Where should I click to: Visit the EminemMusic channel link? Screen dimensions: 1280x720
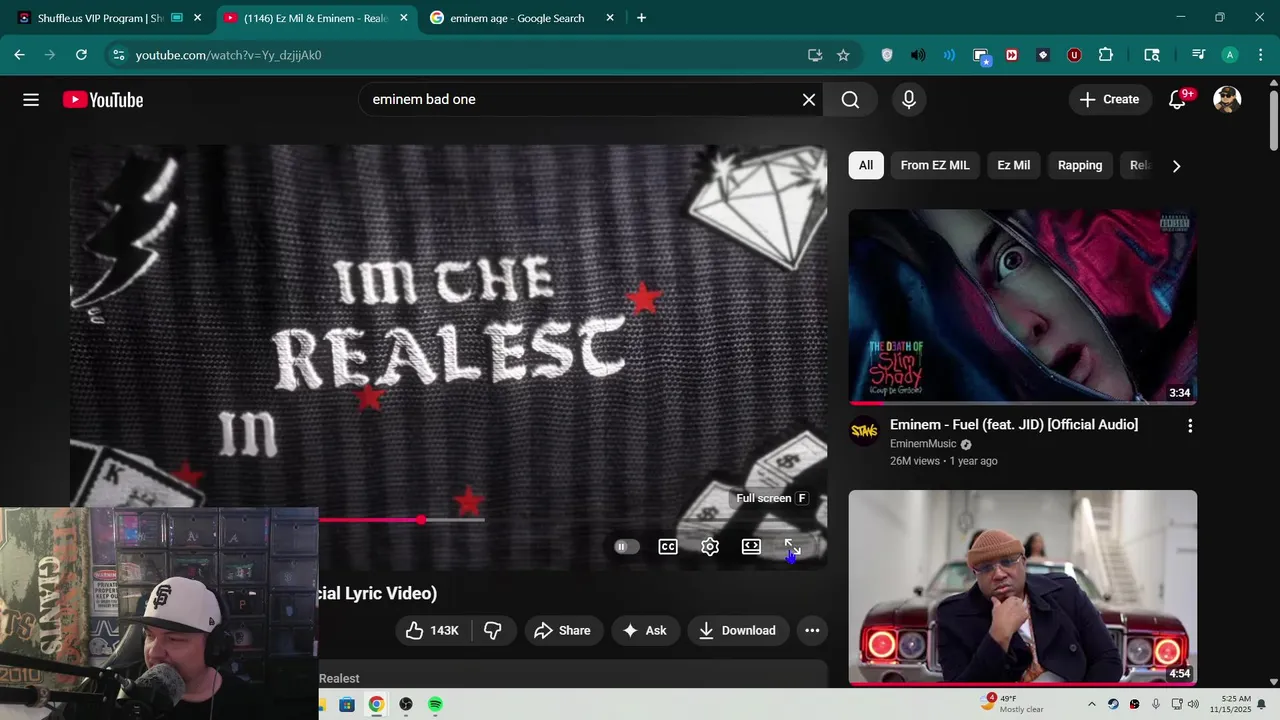click(x=923, y=444)
